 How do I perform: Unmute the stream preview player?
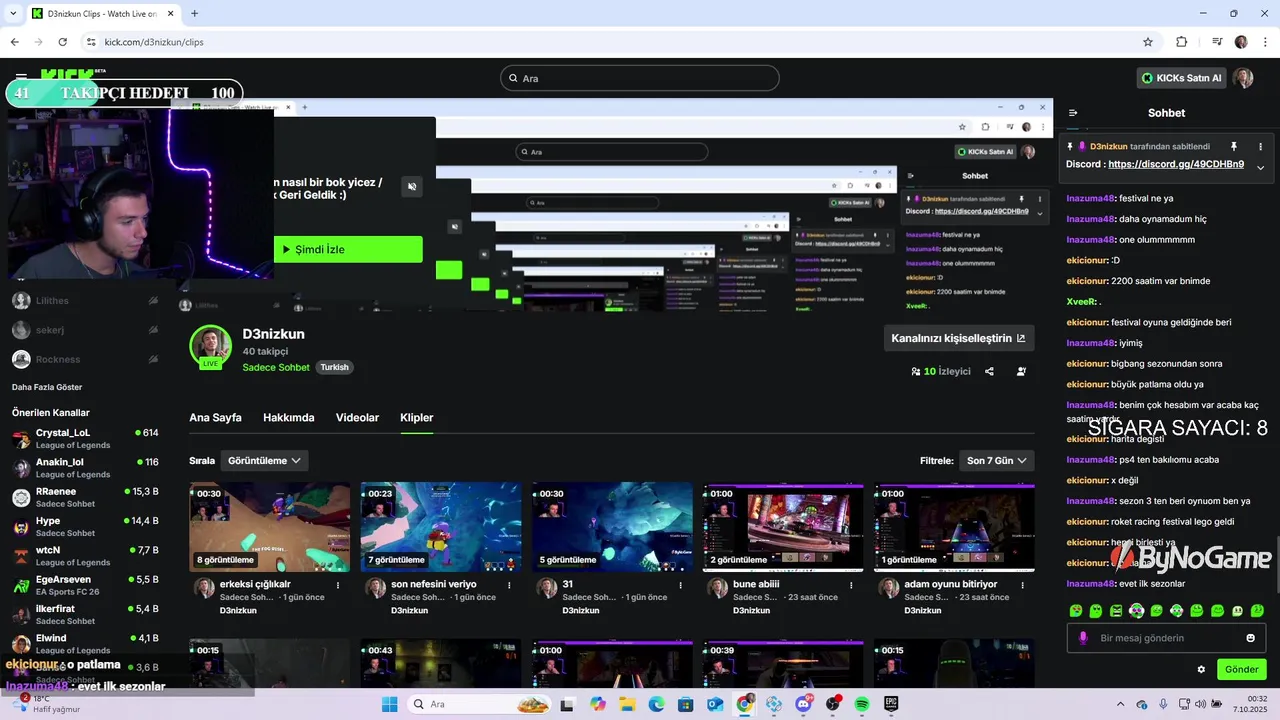point(412,187)
